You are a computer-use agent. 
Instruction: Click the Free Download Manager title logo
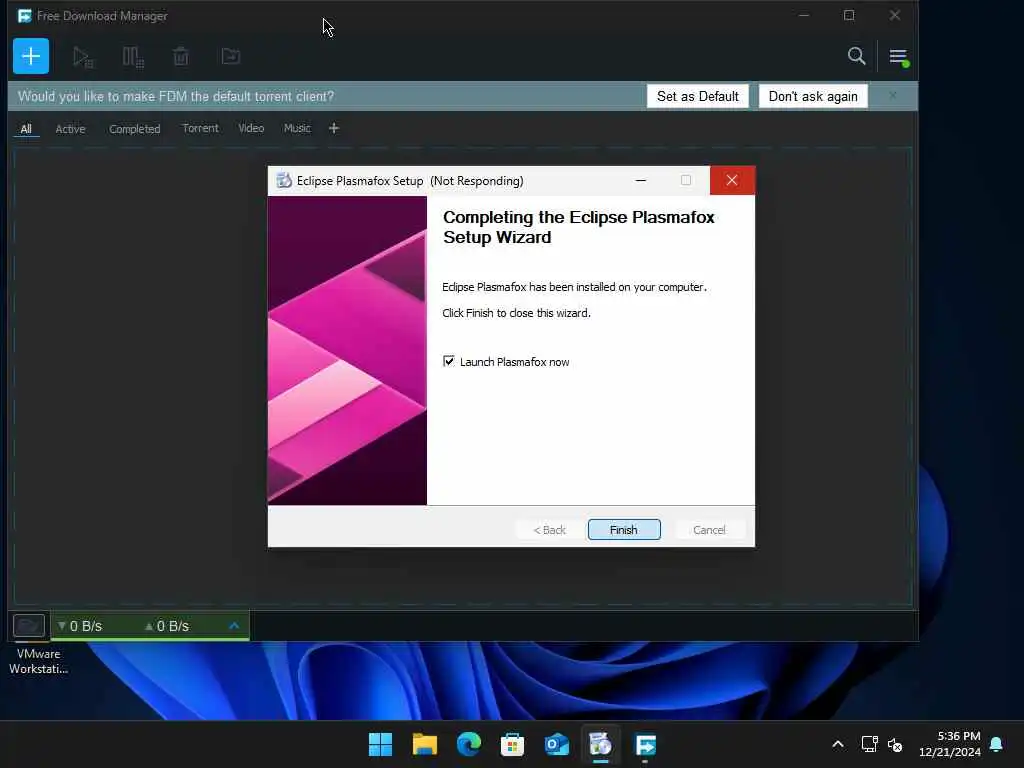(x=25, y=16)
